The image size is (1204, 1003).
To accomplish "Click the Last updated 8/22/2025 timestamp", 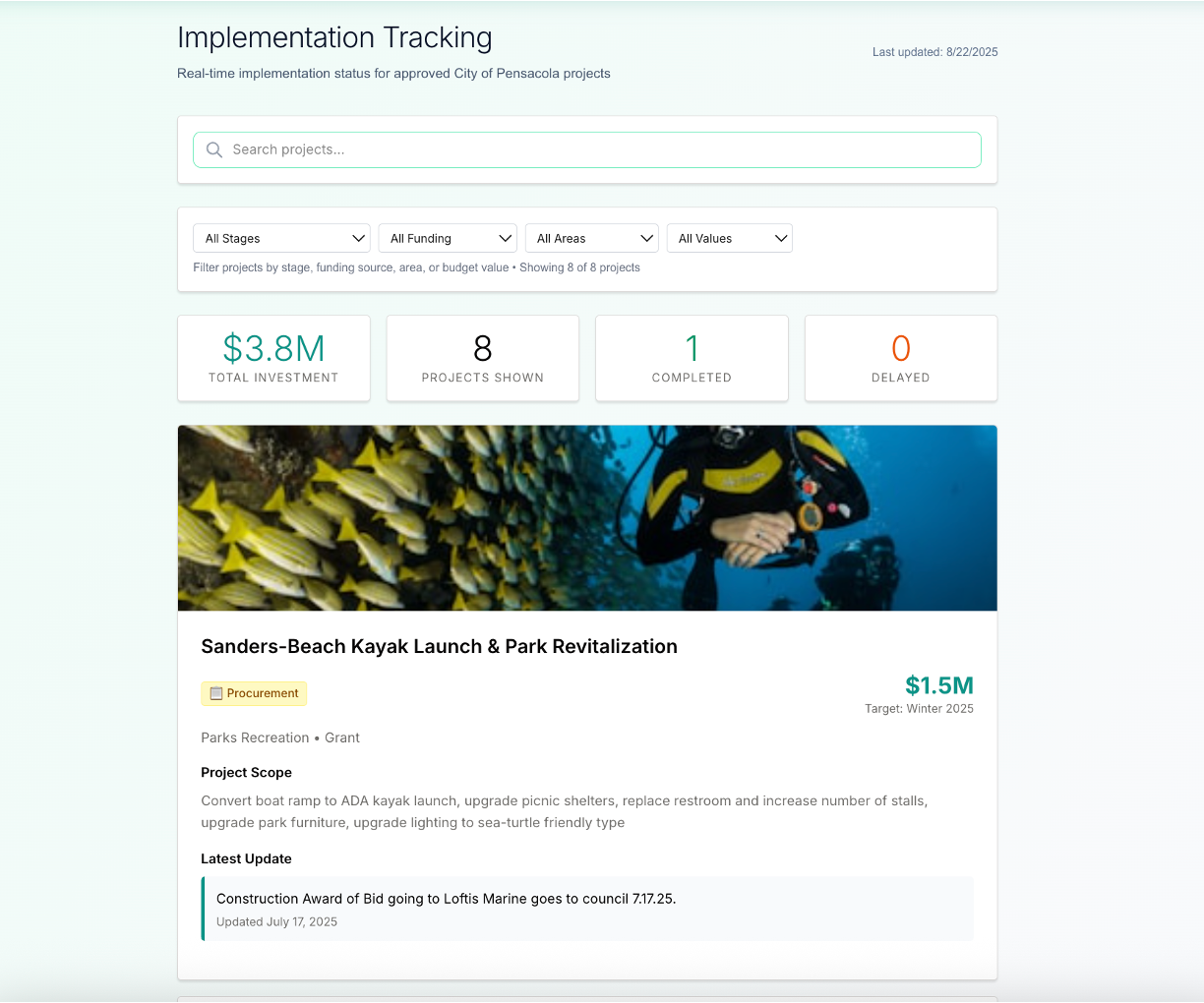I will point(934,52).
